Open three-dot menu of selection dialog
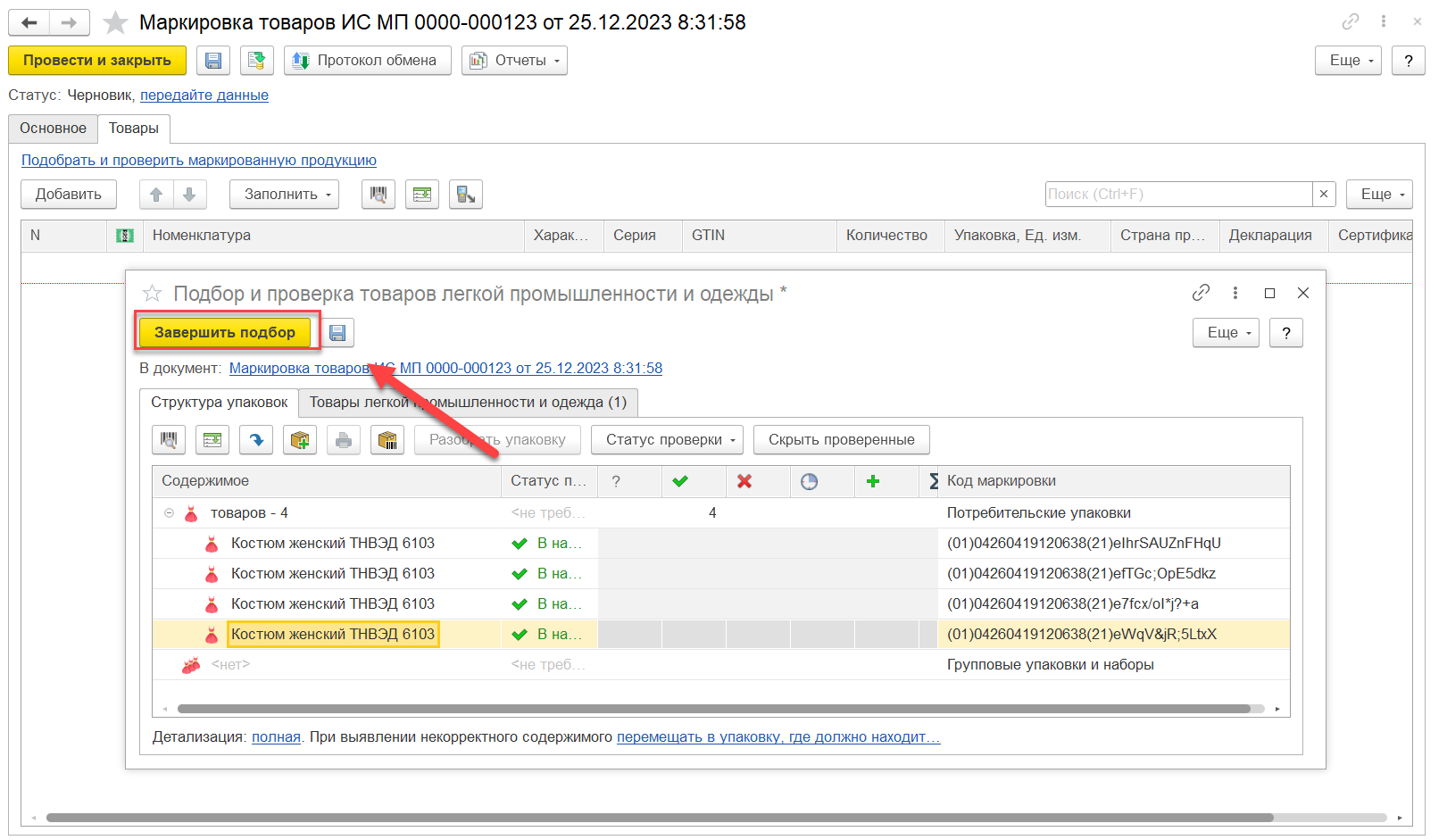The width and height of the screenshot is (1447, 840). [1235, 293]
